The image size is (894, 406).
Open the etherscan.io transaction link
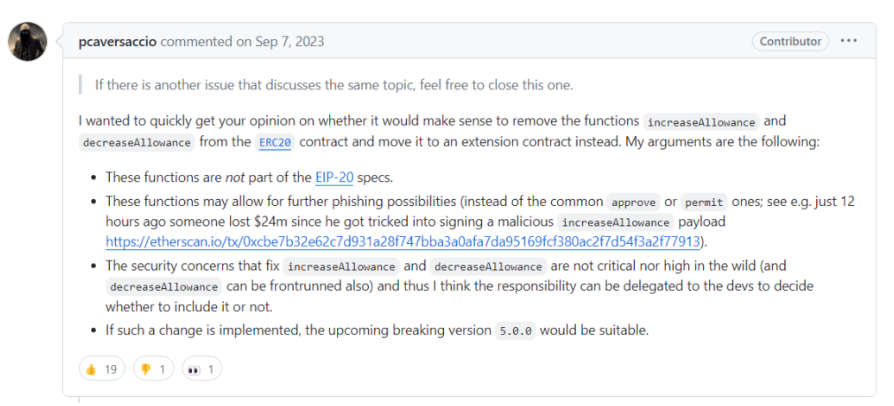[403, 242]
